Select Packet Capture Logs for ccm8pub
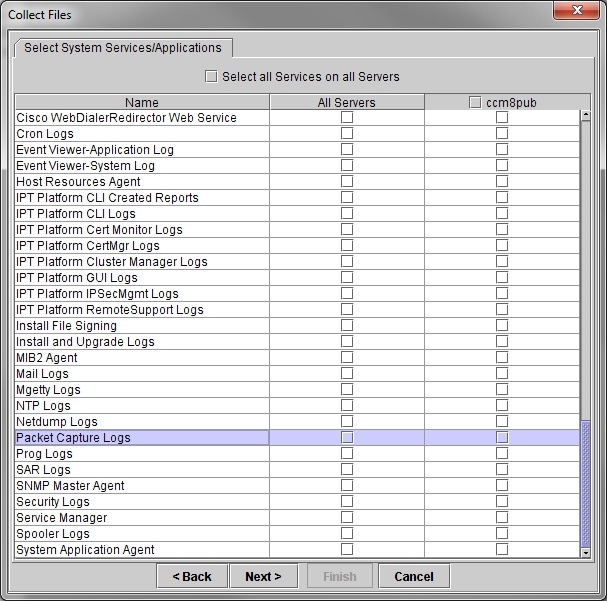This screenshot has height=601, width=607. [x=502, y=437]
